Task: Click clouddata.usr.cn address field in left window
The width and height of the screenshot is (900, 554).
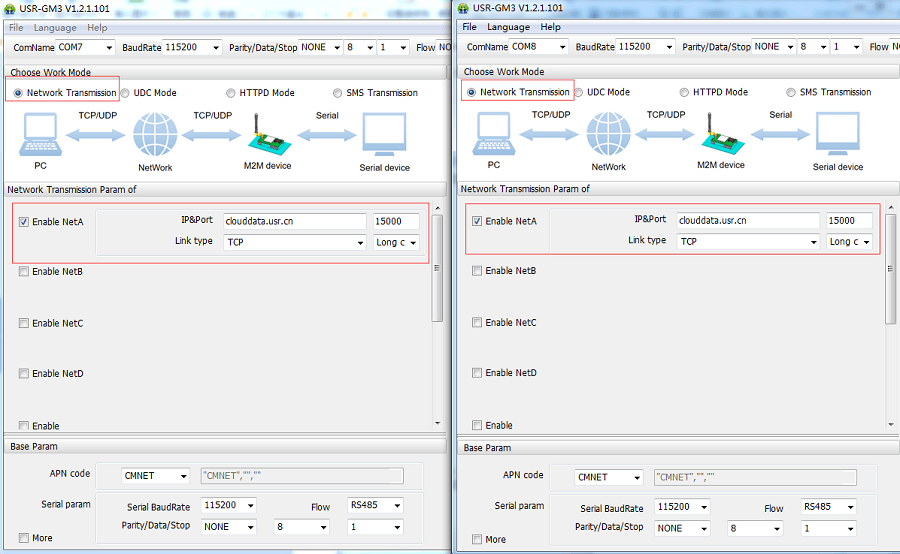Action: pos(294,222)
